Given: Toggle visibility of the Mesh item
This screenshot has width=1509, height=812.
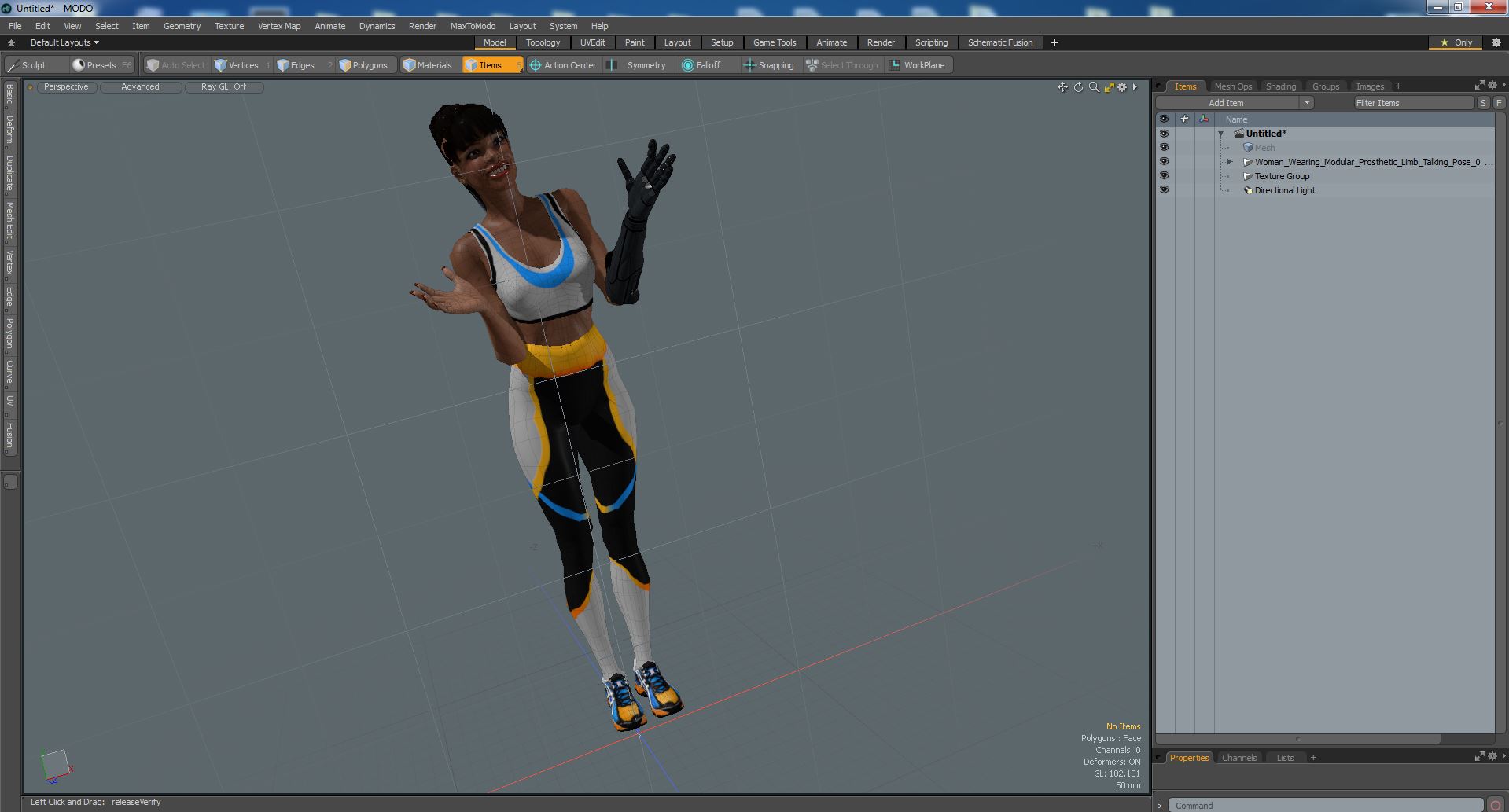Looking at the screenshot, I should pos(1164,148).
